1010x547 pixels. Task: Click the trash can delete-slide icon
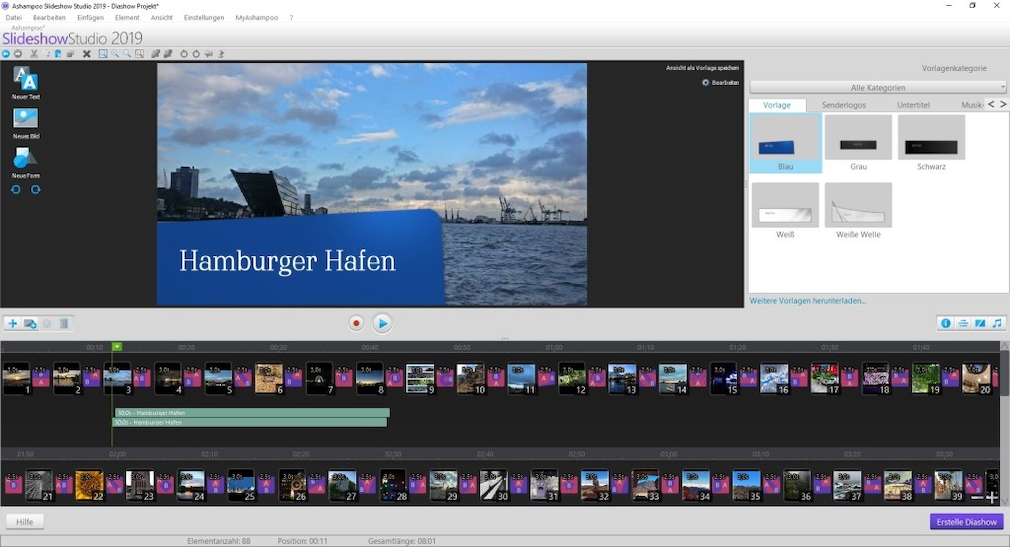pyautogui.click(x=64, y=323)
